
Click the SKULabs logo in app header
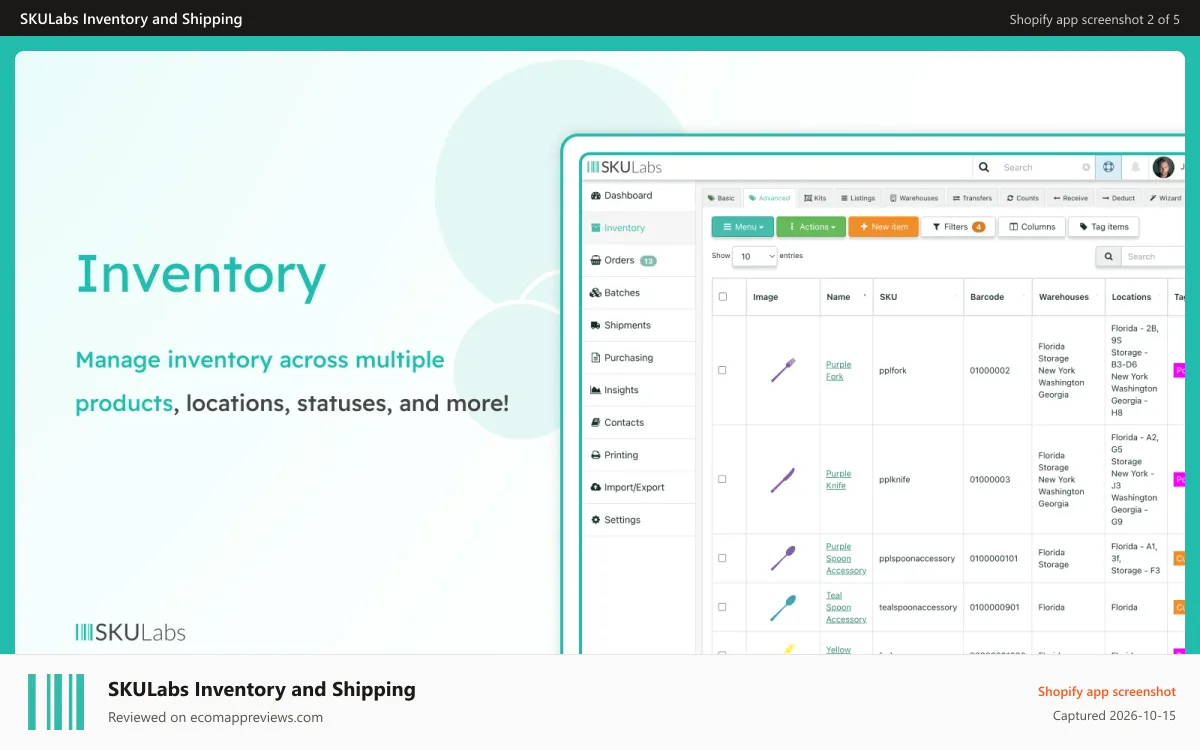point(624,167)
